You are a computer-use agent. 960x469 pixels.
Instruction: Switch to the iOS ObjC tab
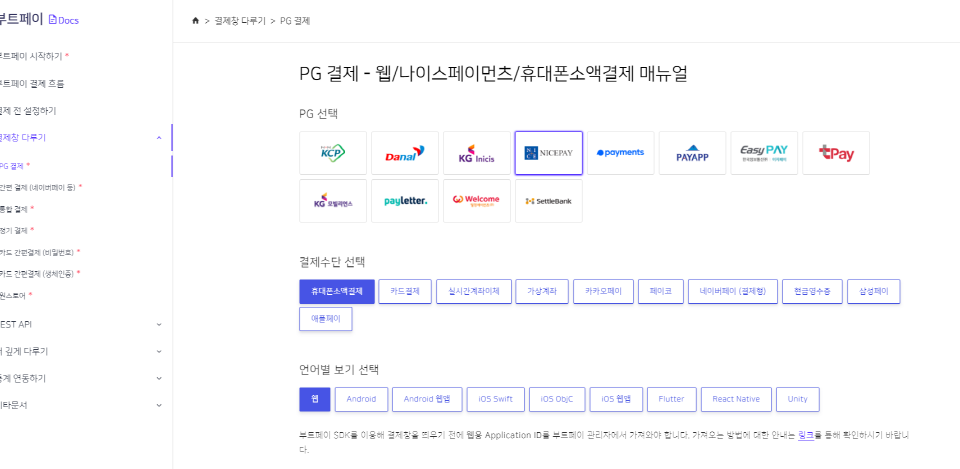pyautogui.click(x=557, y=399)
